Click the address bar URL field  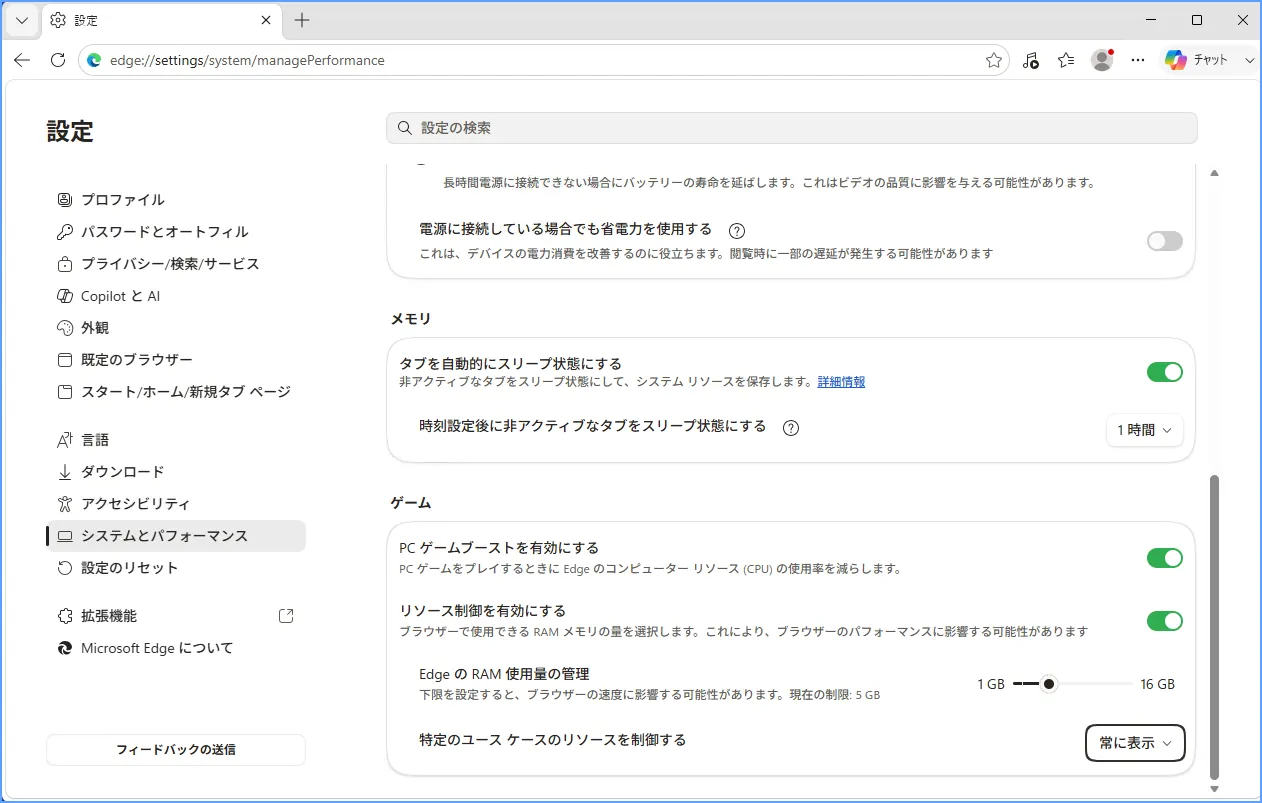[x=545, y=60]
